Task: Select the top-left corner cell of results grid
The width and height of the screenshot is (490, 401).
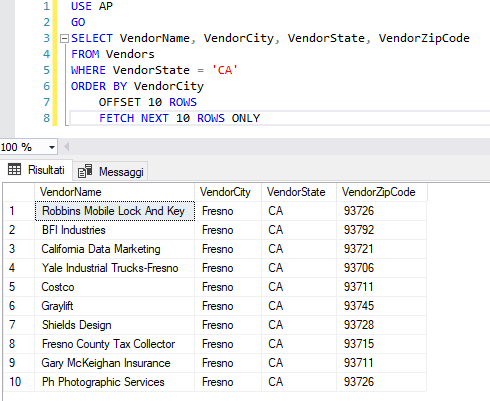Action: pos(19,192)
